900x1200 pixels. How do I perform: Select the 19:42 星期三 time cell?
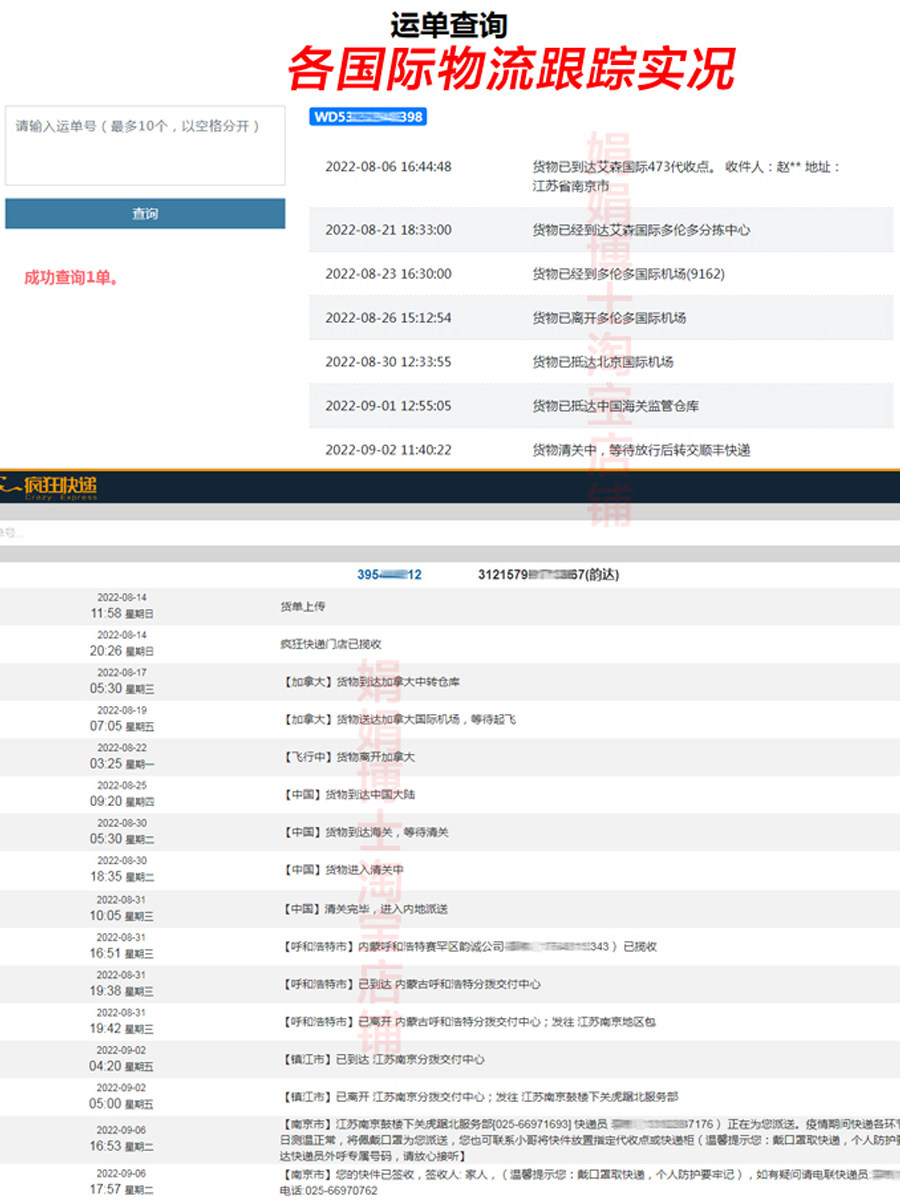122,1020
